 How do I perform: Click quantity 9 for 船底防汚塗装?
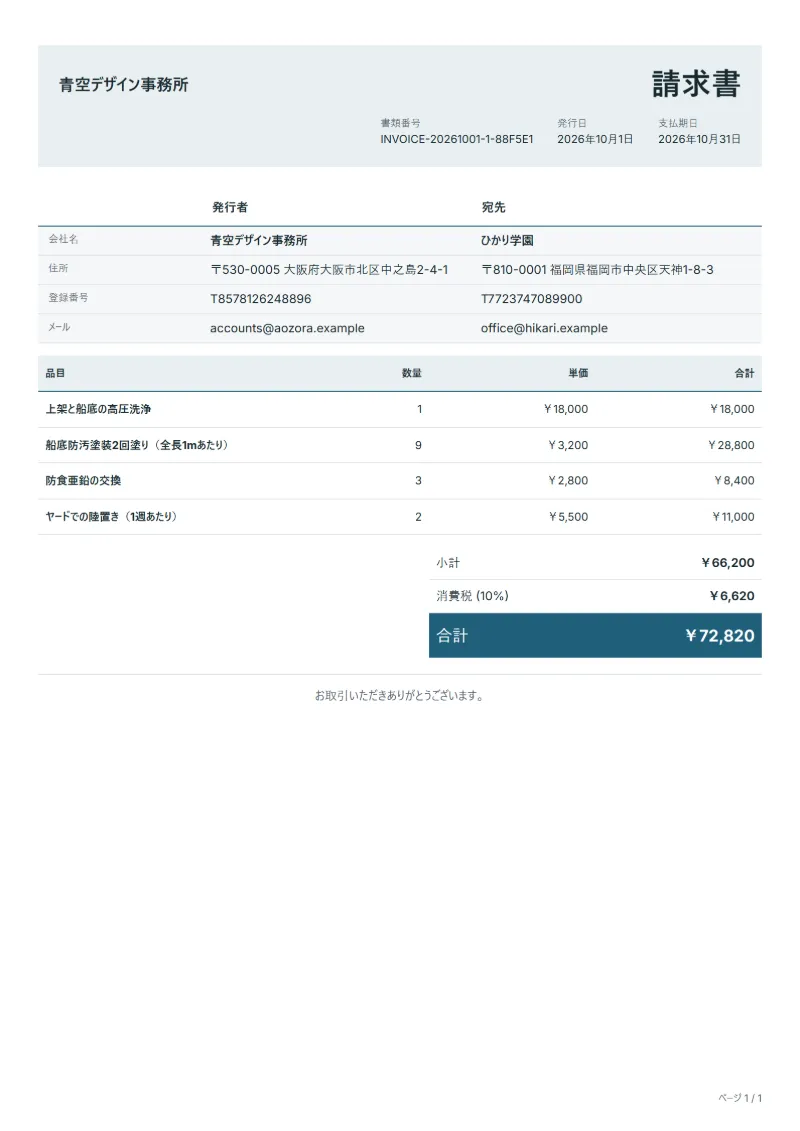418,445
